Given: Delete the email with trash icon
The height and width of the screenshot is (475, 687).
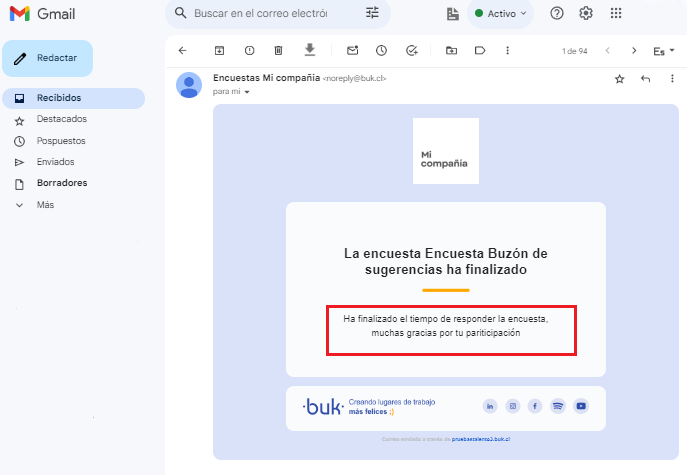Looking at the screenshot, I should click(x=279, y=50).
